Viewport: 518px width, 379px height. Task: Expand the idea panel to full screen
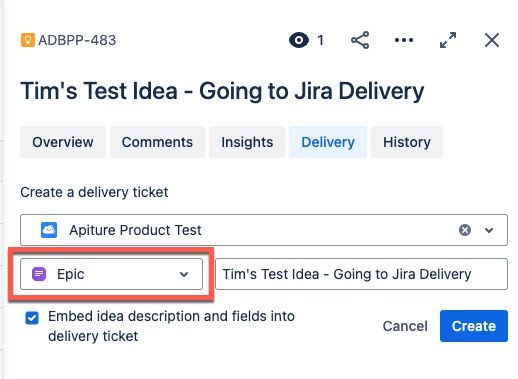(448, 40)
